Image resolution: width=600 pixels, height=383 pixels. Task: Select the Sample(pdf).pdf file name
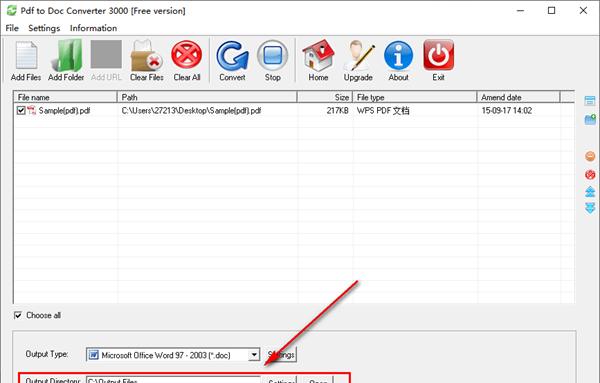click(64, 111)
